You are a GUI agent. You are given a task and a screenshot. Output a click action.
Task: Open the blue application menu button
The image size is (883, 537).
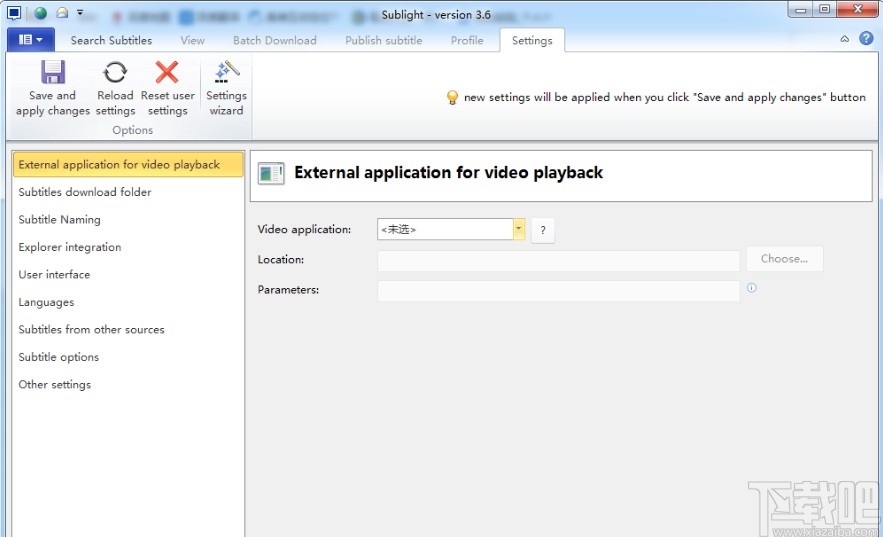(x=31, y=40)
